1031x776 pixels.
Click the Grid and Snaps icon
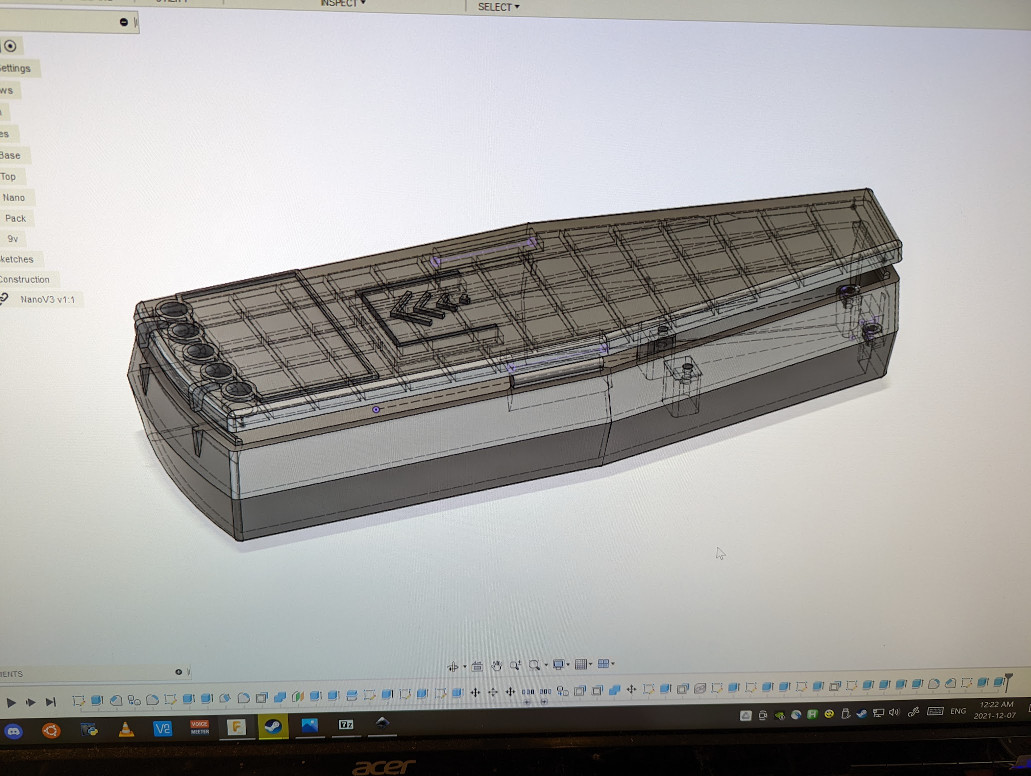point(581,664)
